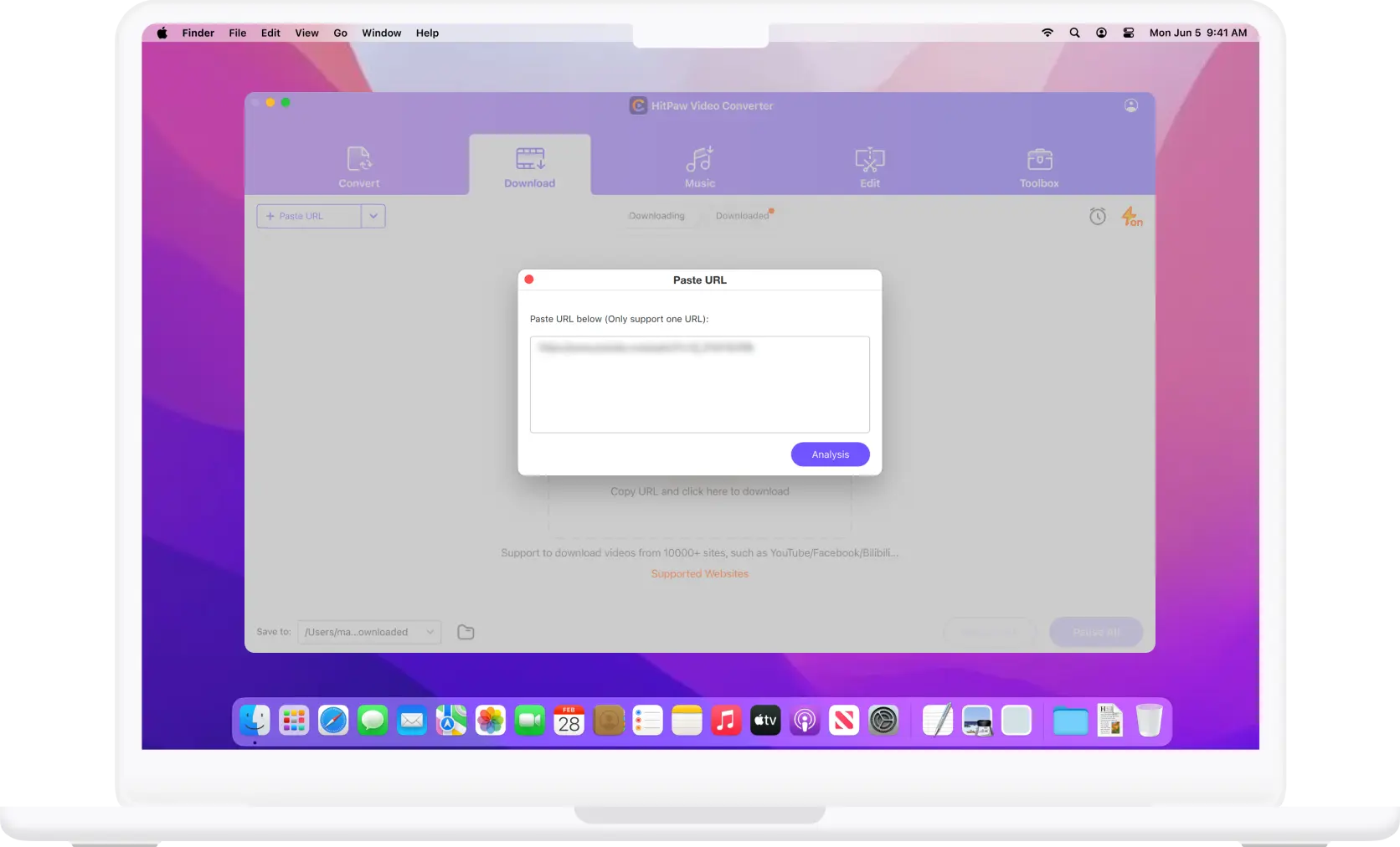
Task: Click inside the URL text box
Action: (x=700, y=384)
